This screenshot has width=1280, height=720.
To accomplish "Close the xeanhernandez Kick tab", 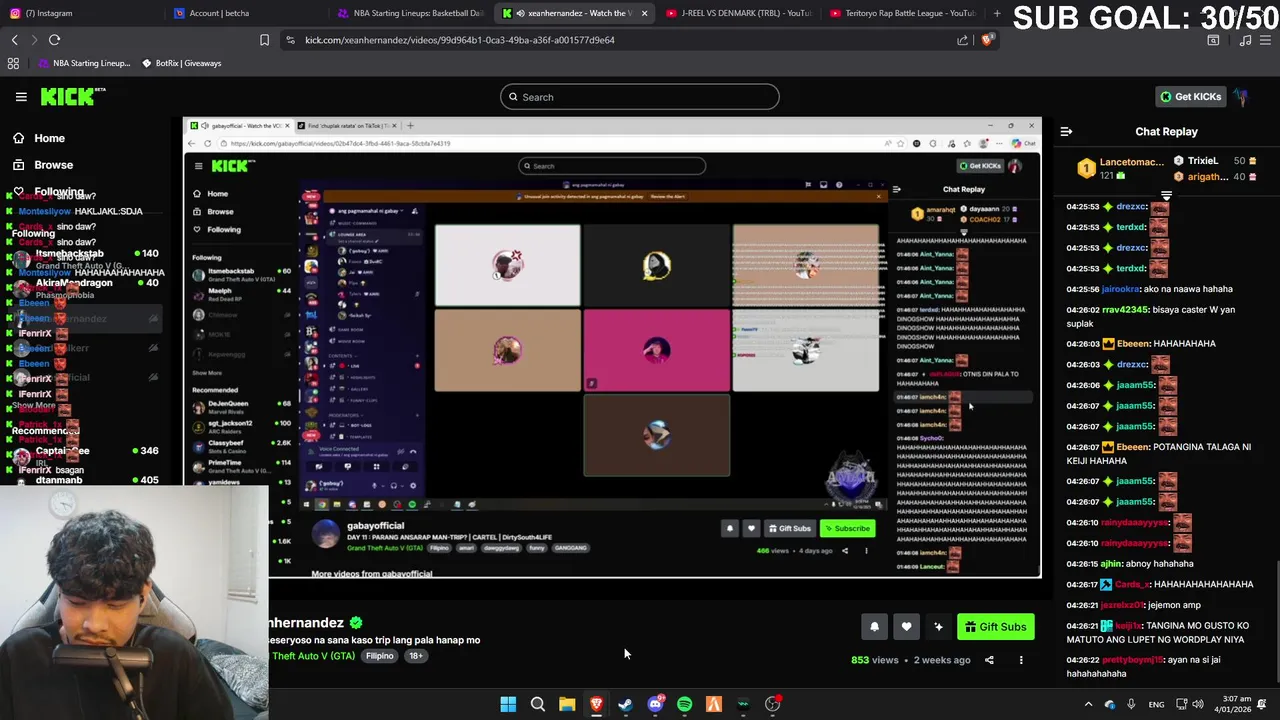I will coord(644,13).
